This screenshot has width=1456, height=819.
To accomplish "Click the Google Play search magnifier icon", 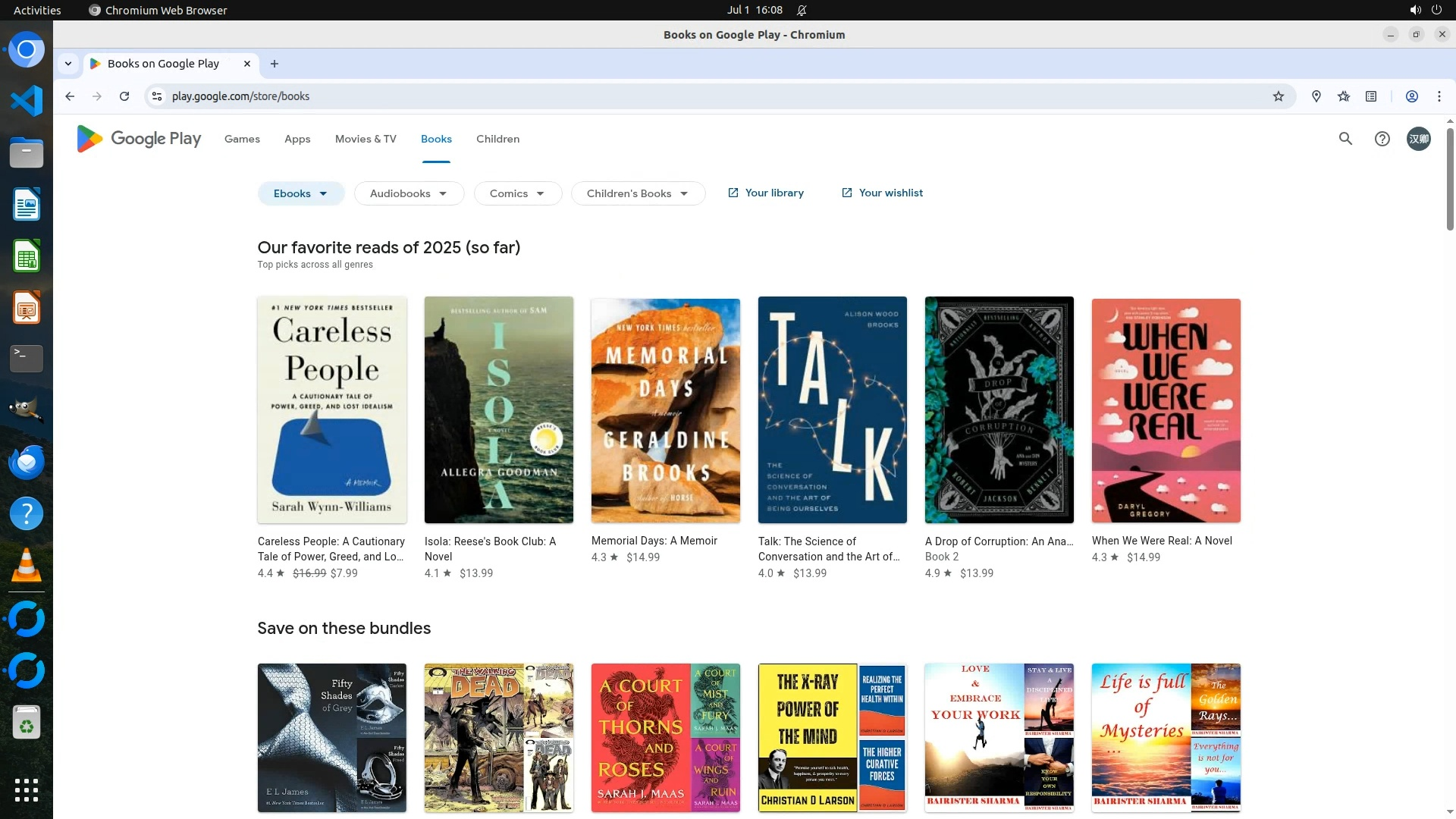I will 1345,139.
